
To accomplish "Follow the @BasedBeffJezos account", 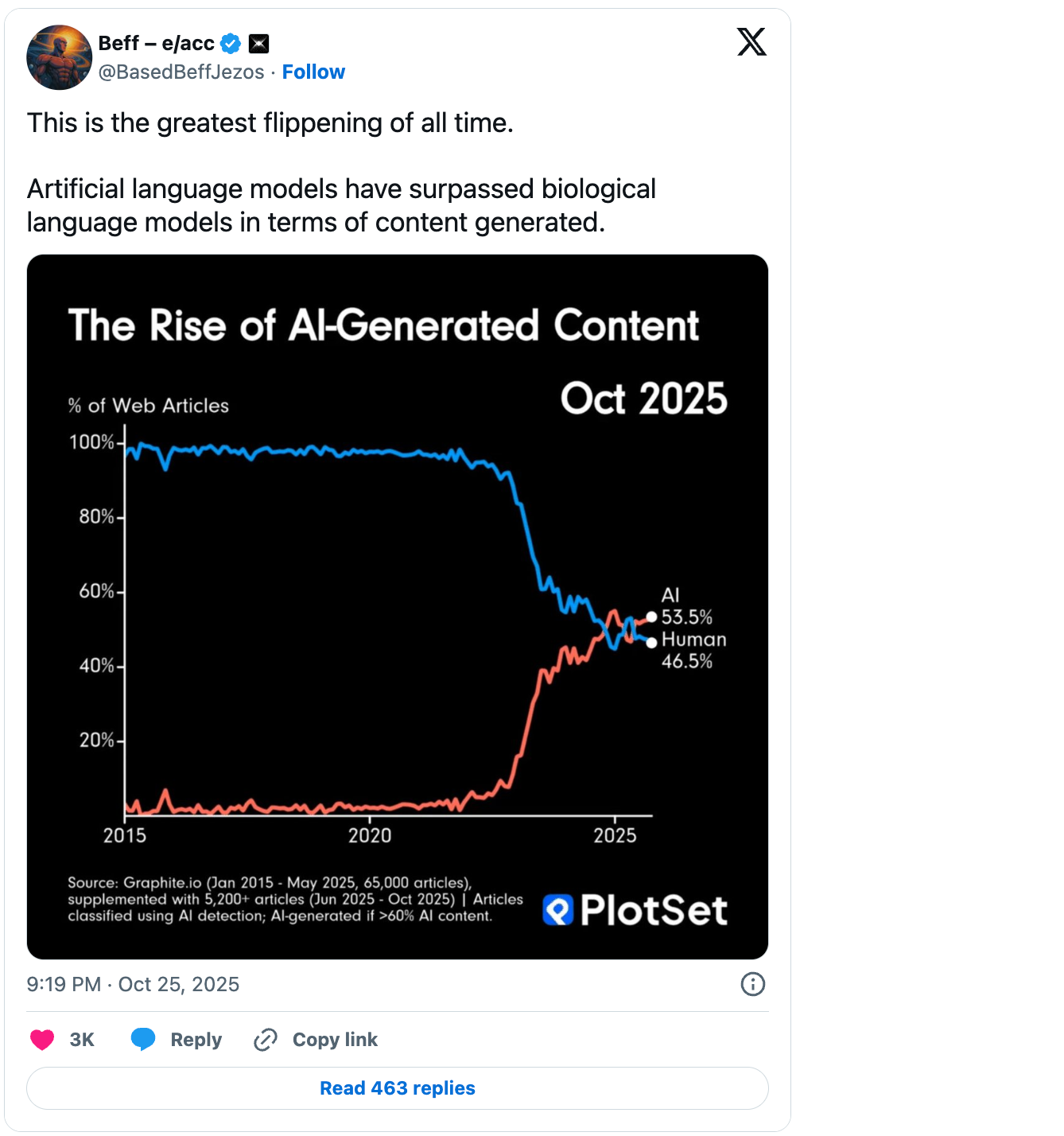I will 313,72.
